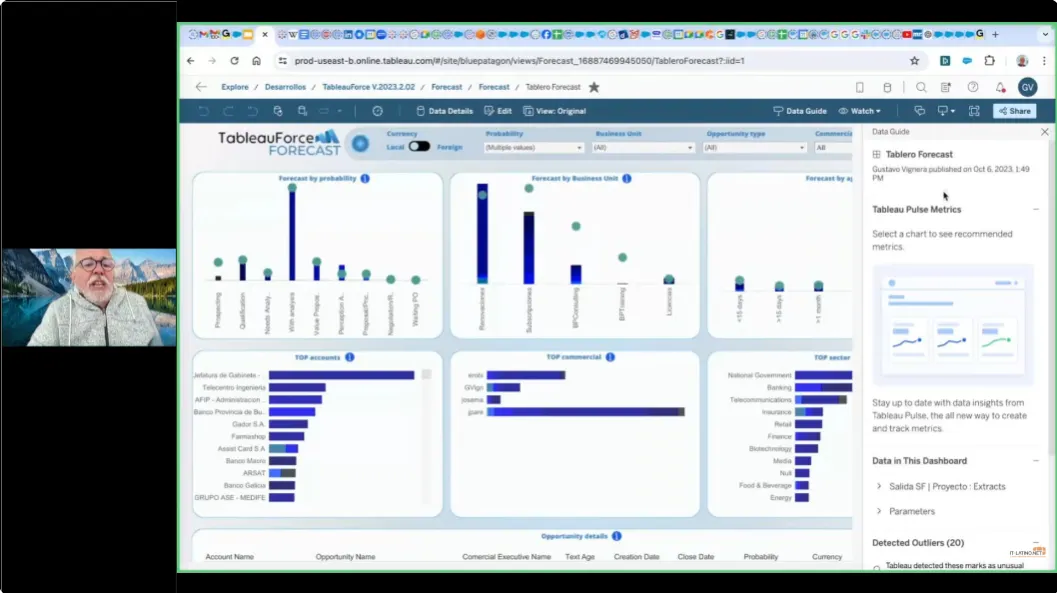Open the View: Original menu
The image size is (1057, 593).
555,111
